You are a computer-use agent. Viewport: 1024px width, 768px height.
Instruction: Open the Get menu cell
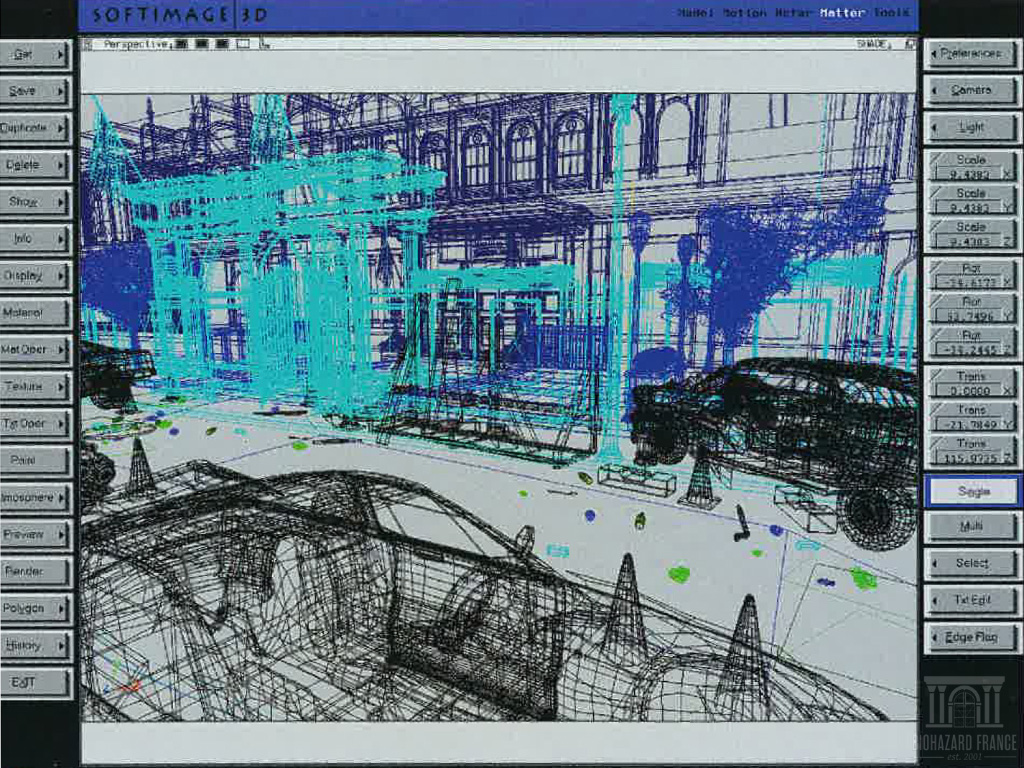[35, 55]
